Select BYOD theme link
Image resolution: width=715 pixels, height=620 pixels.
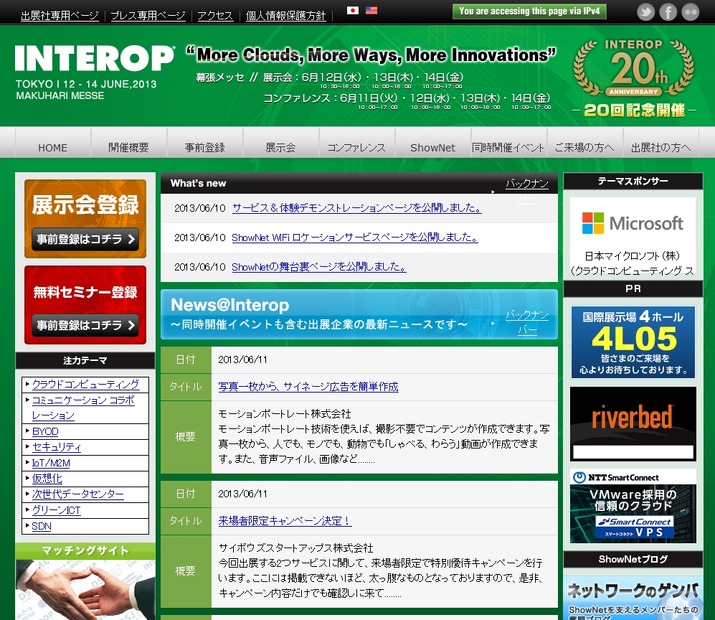click(x=45, y=431)
